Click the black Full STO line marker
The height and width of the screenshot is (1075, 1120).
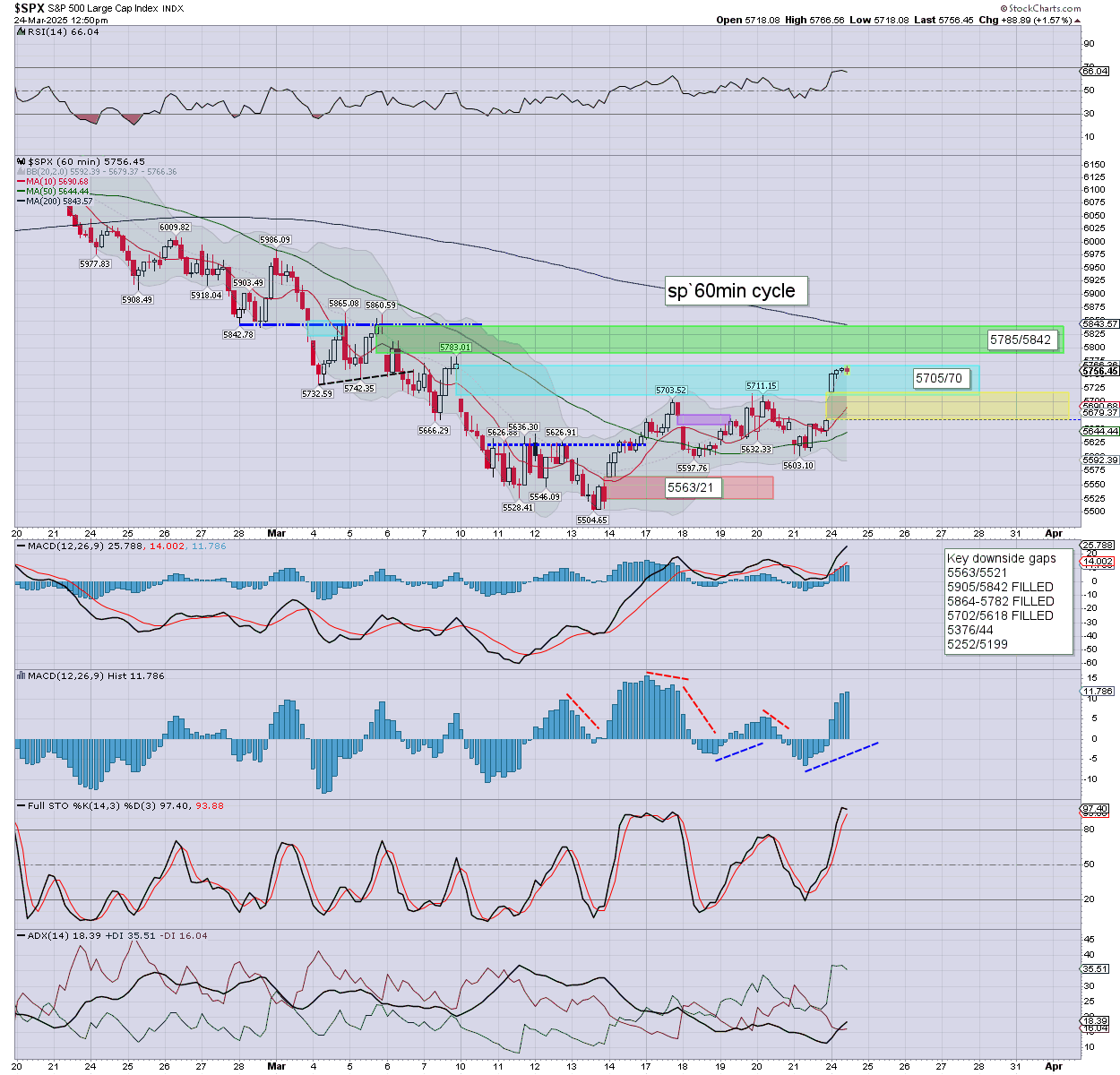[21, 805]
